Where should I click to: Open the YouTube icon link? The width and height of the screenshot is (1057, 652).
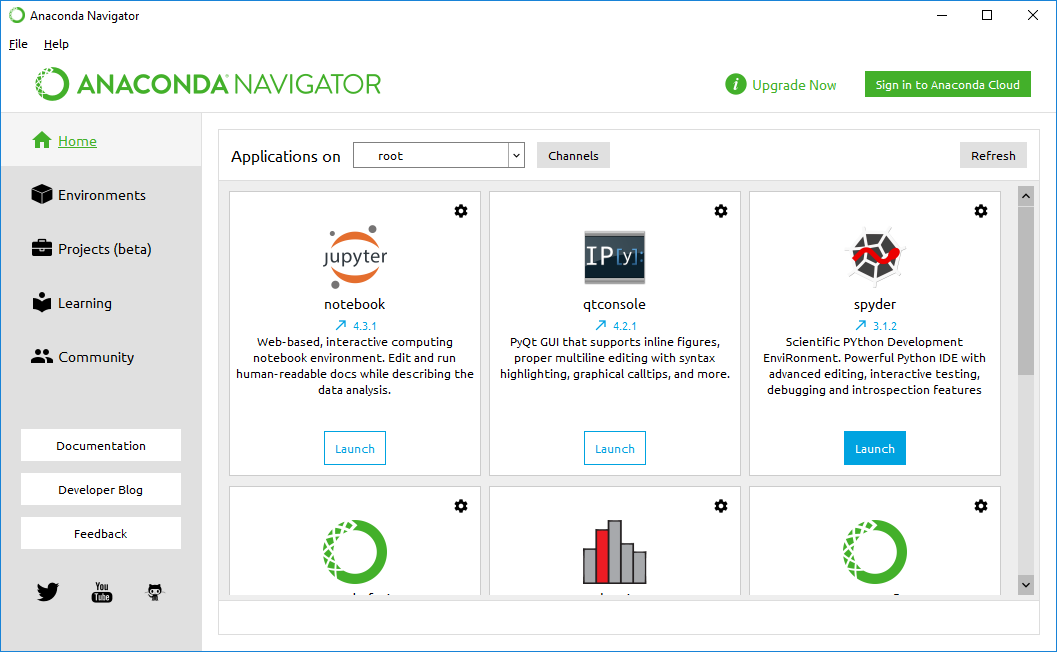click(102, 592)
